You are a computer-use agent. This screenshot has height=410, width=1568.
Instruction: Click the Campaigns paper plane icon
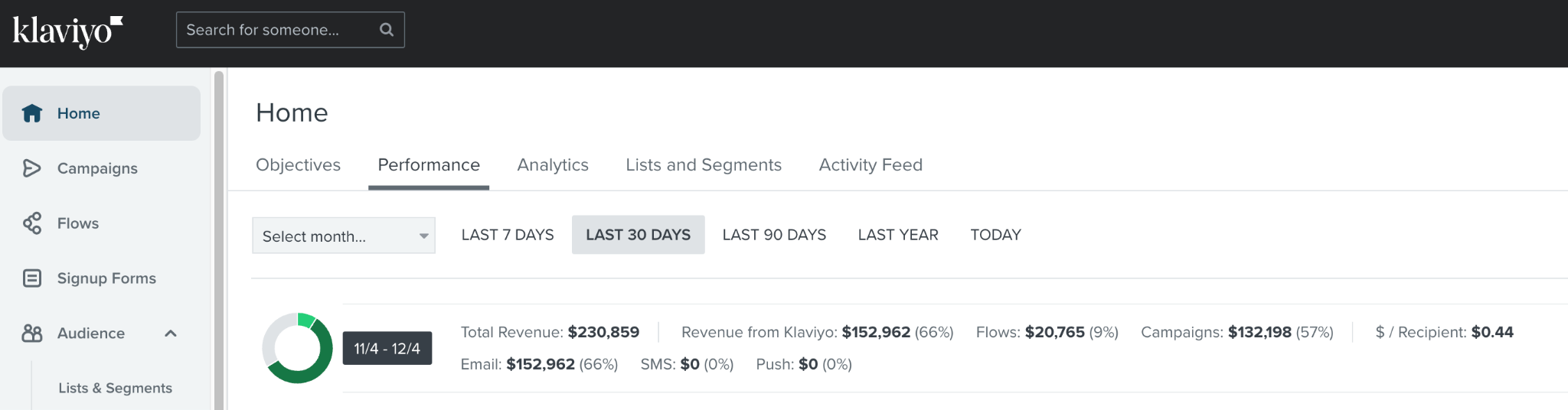31,168
